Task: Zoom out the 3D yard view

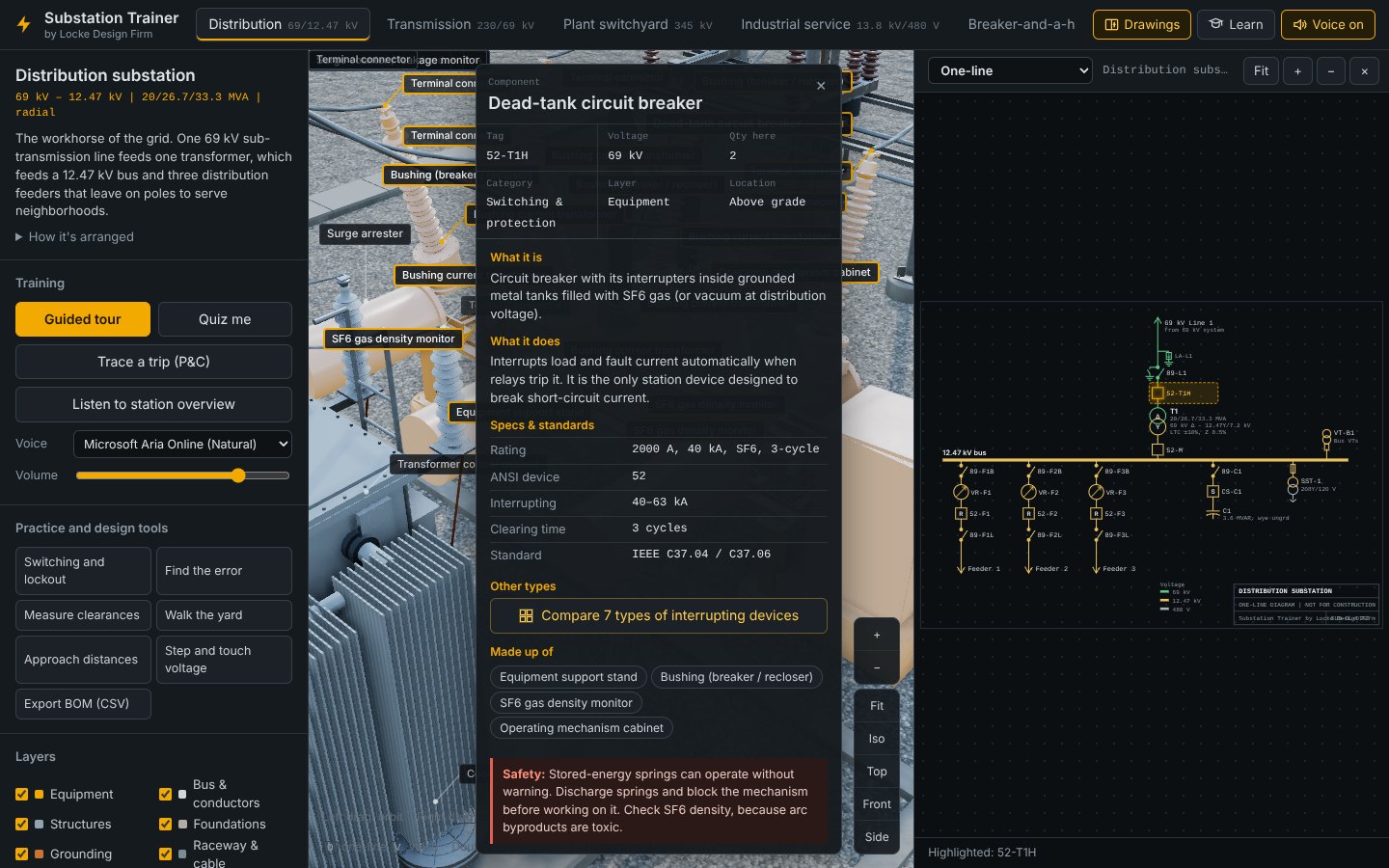Action: tap(877, 667)
